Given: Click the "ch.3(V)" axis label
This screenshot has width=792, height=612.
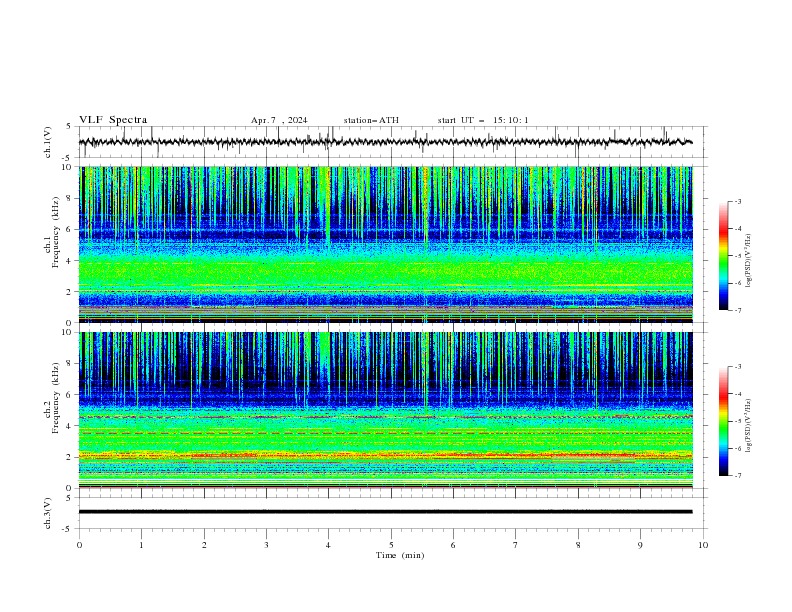Looking at the screenshot, I should (x=48, y=513).
